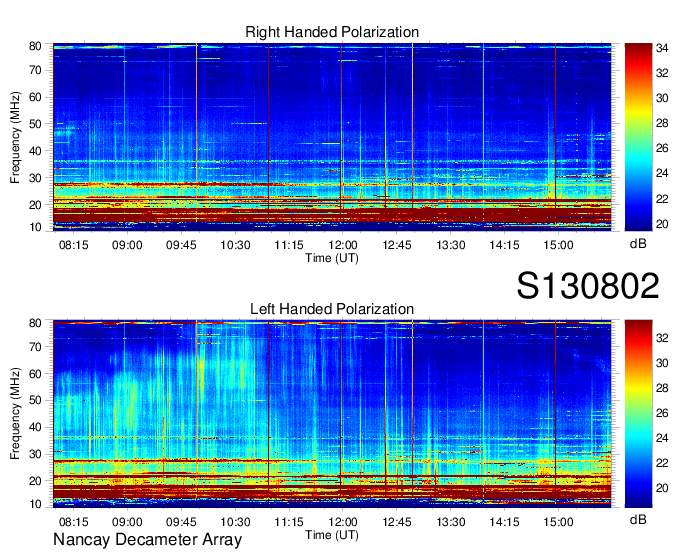This screenshot has height=552, width=680.
Task: Click the Left Handed plot color bar
Action: pyautogui.click(x=638, y=414)
